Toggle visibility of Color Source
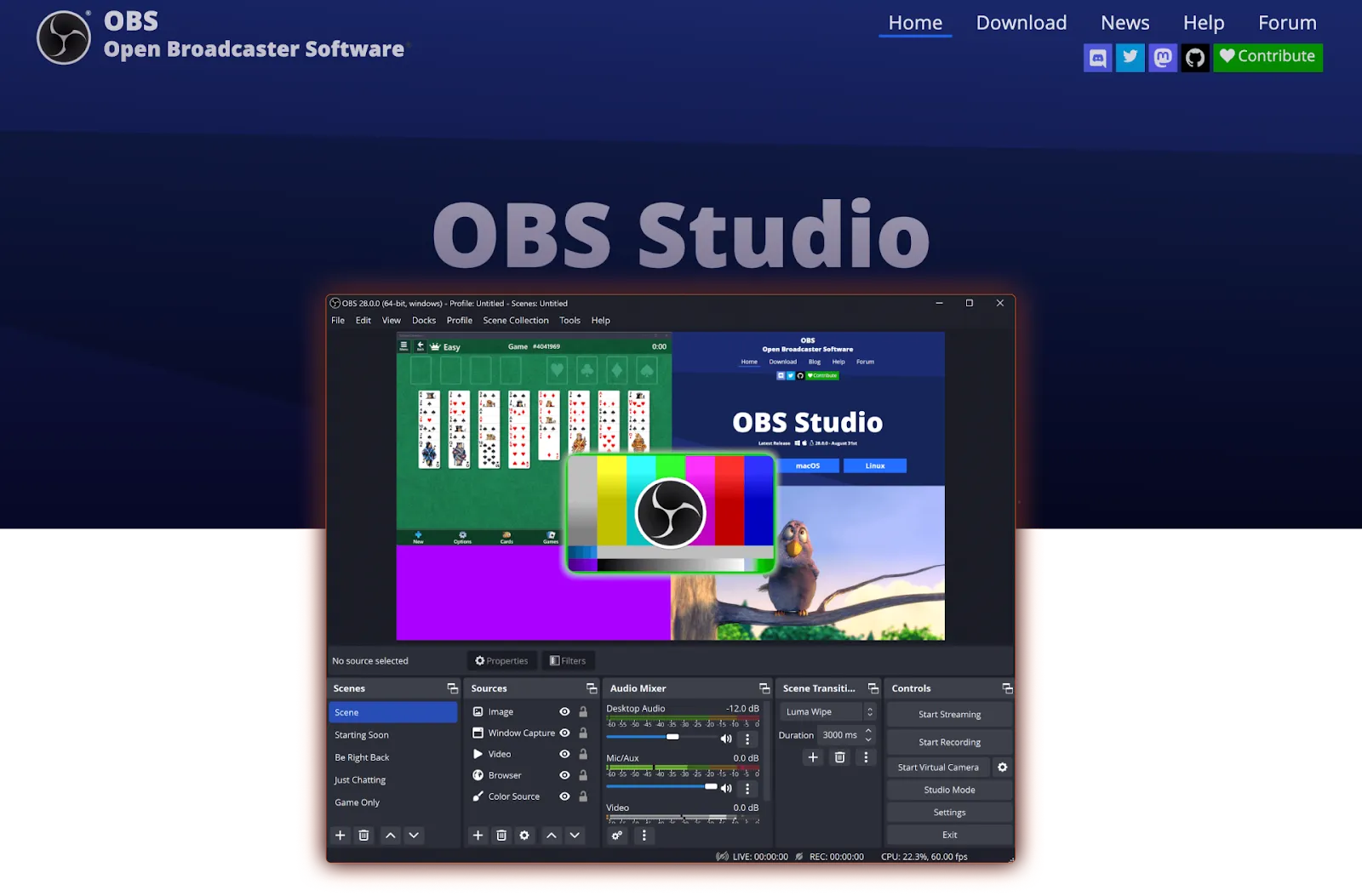 pyautogui.click(x=564, y=797)
